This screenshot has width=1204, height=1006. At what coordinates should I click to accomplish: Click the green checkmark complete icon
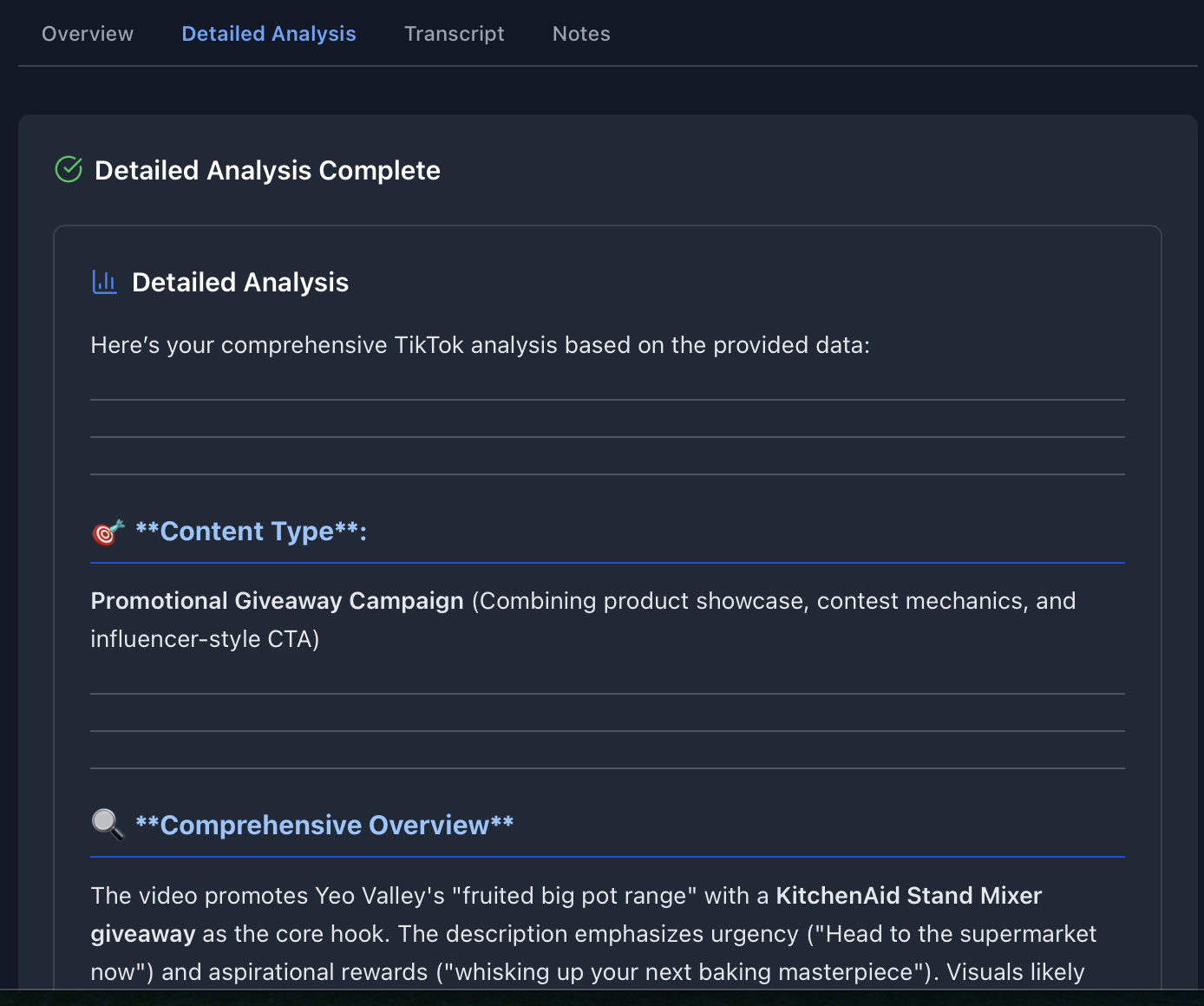pyautogui.click(x=69, y=169)
